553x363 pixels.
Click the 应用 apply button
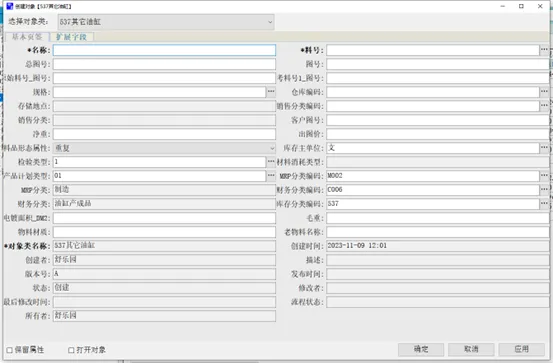coord(521,349)
